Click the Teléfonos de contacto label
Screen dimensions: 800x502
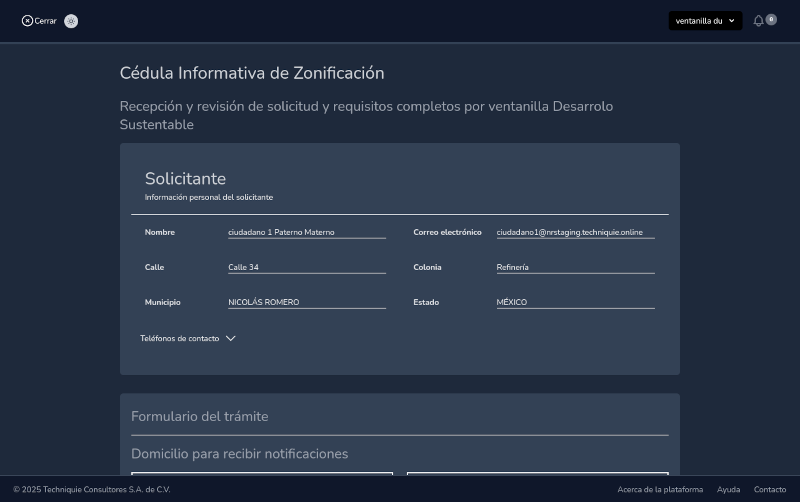tap(179, 339)
